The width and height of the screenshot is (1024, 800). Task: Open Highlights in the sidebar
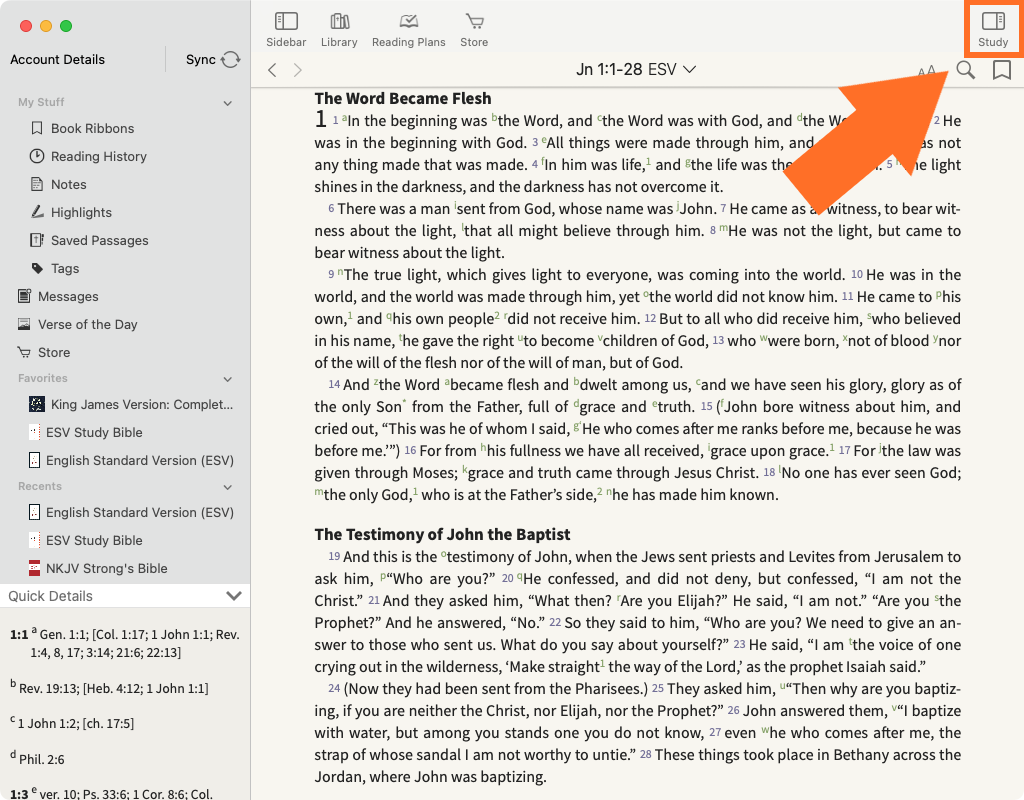pos(81,212)
